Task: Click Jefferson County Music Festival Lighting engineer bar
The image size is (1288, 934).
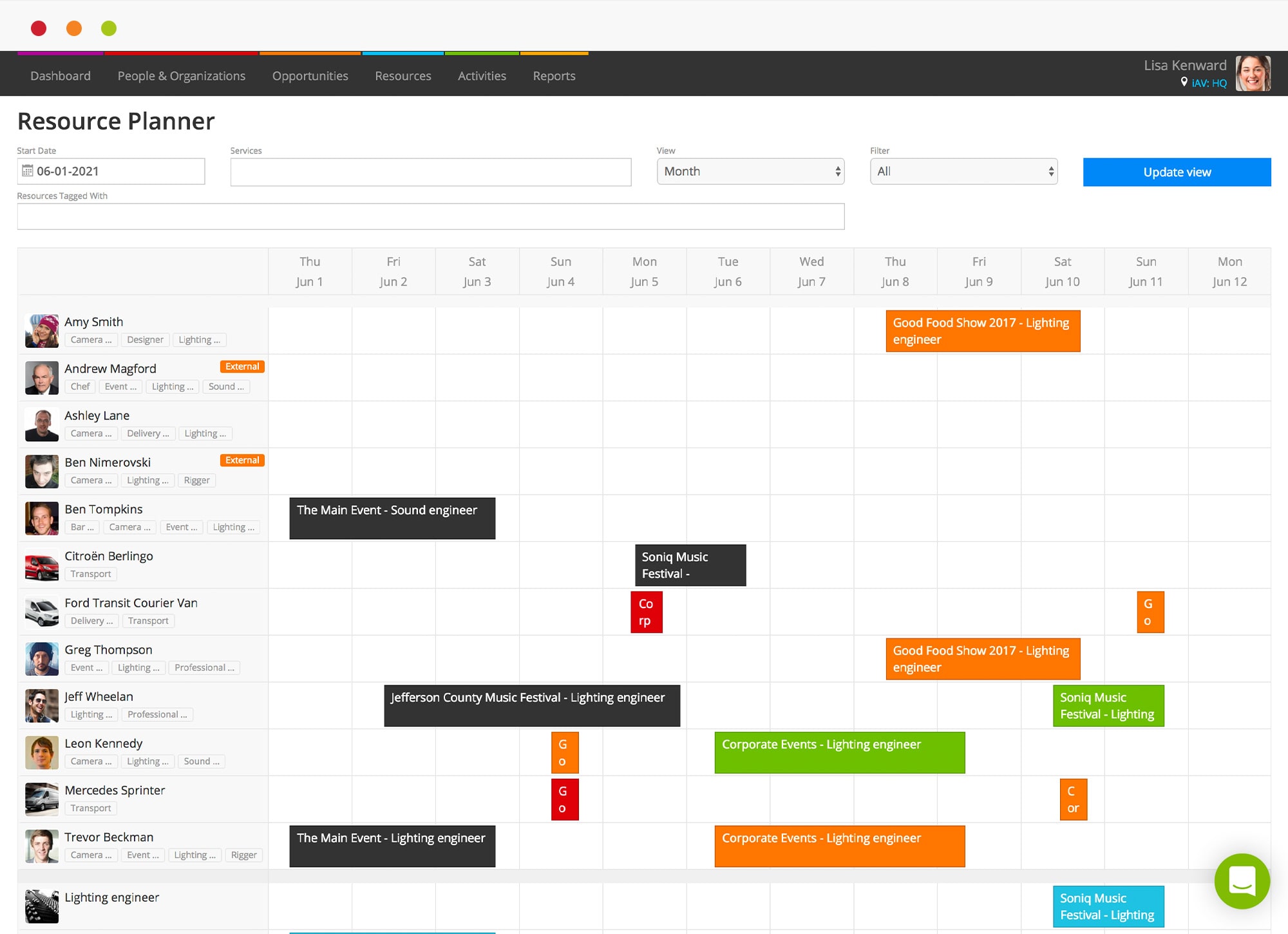Action: pos(530,705)
